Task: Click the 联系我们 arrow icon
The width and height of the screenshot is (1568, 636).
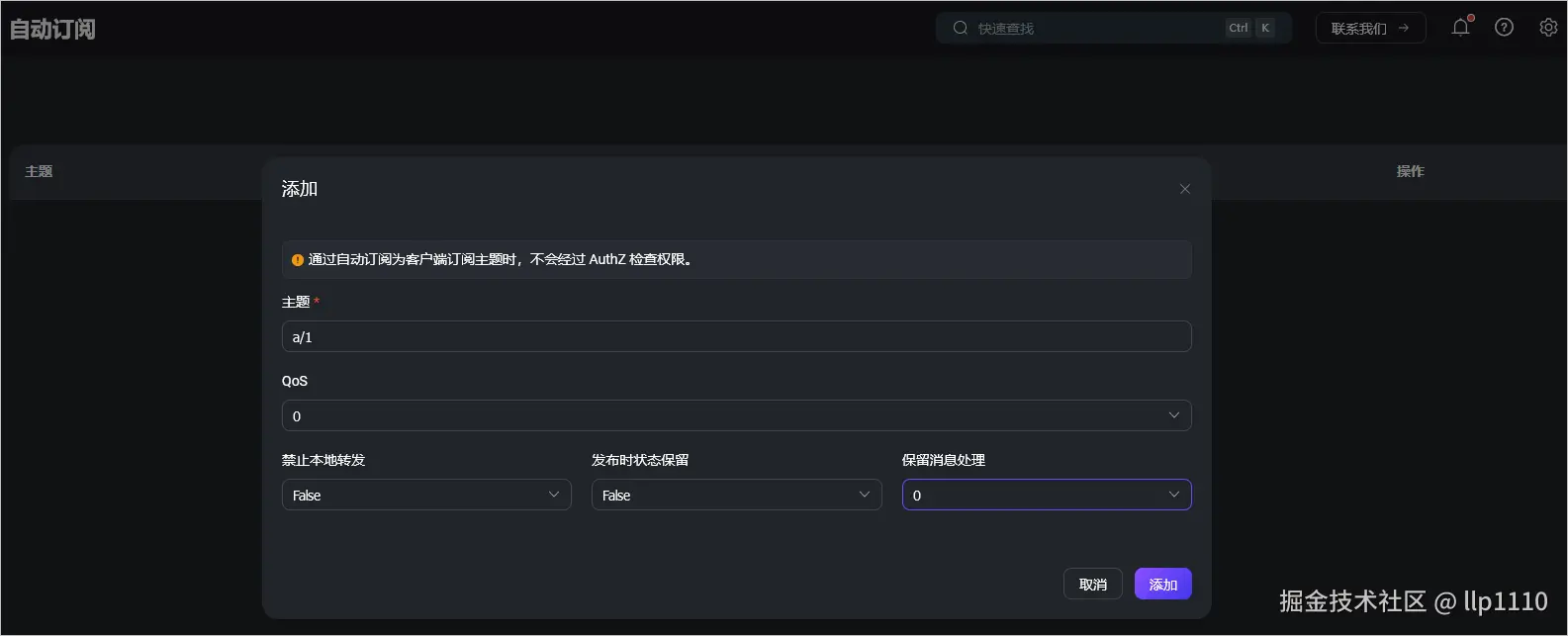Action: (x=1403, y=28)
